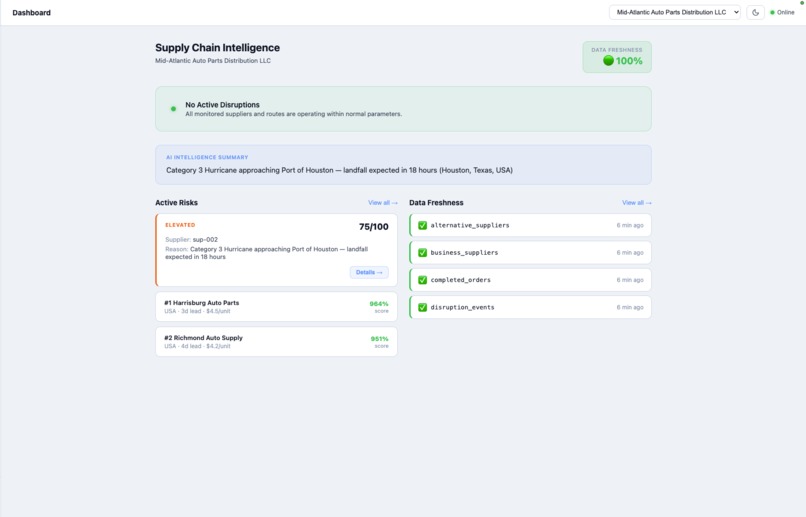
Task: Click the 75/100 risk score
Action: (374, 227)
